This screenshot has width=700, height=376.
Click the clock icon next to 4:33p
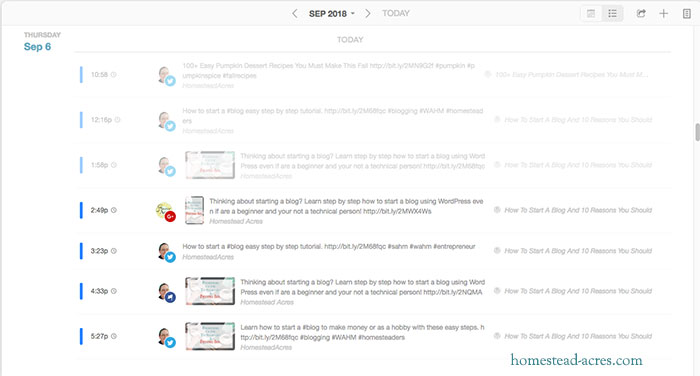[x=114, y=291]
